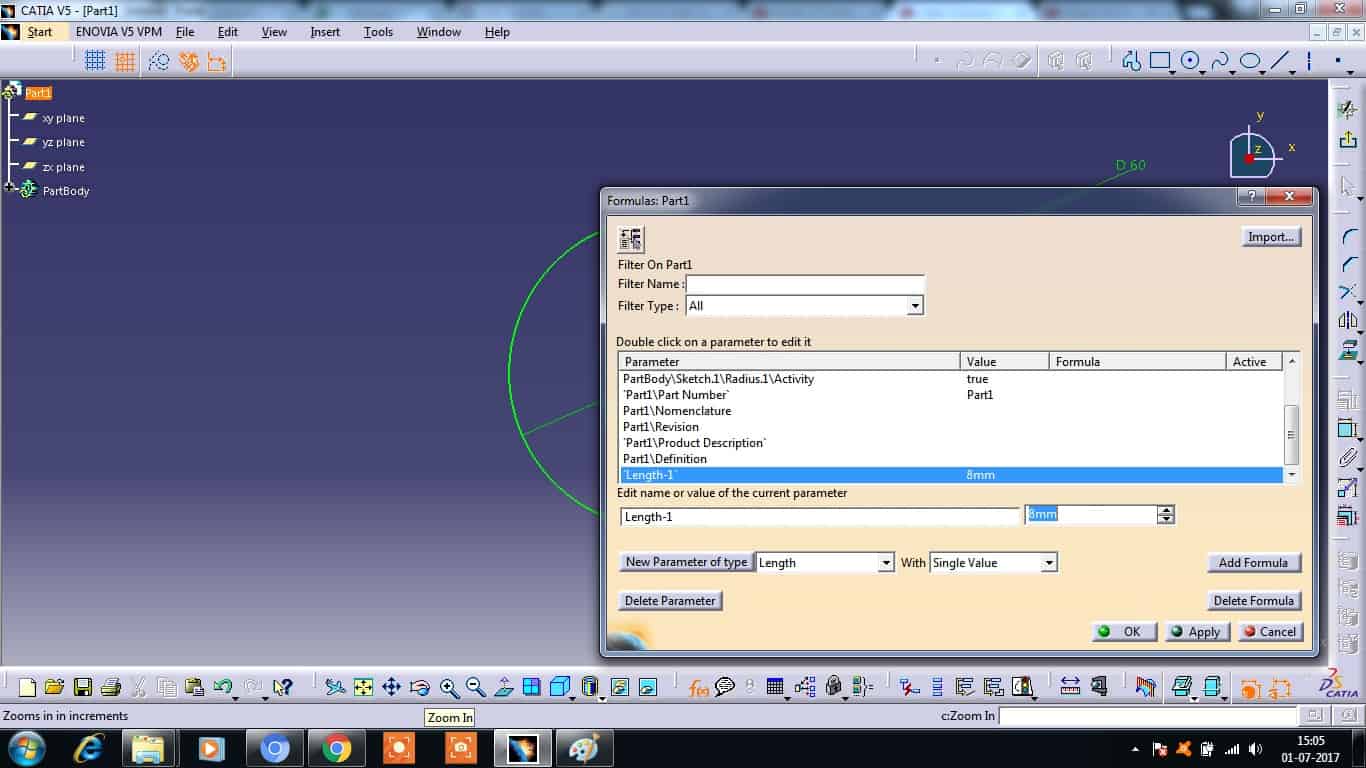Open the Line tool flyout arrow

1293,71
